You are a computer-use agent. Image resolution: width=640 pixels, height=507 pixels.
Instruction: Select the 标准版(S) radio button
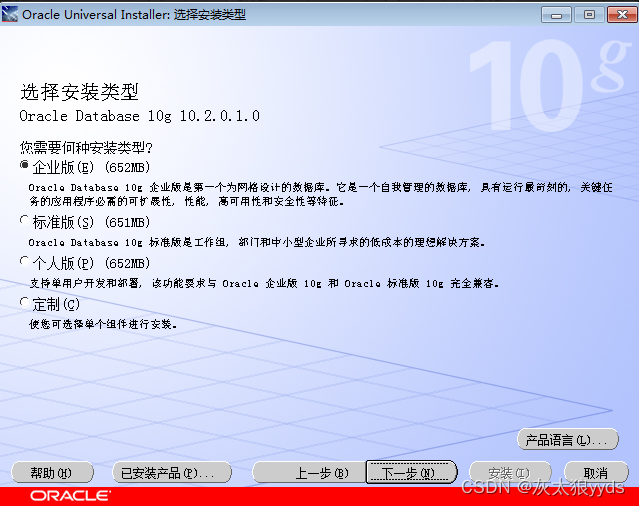pyautogui.click(x=24, y=220)
